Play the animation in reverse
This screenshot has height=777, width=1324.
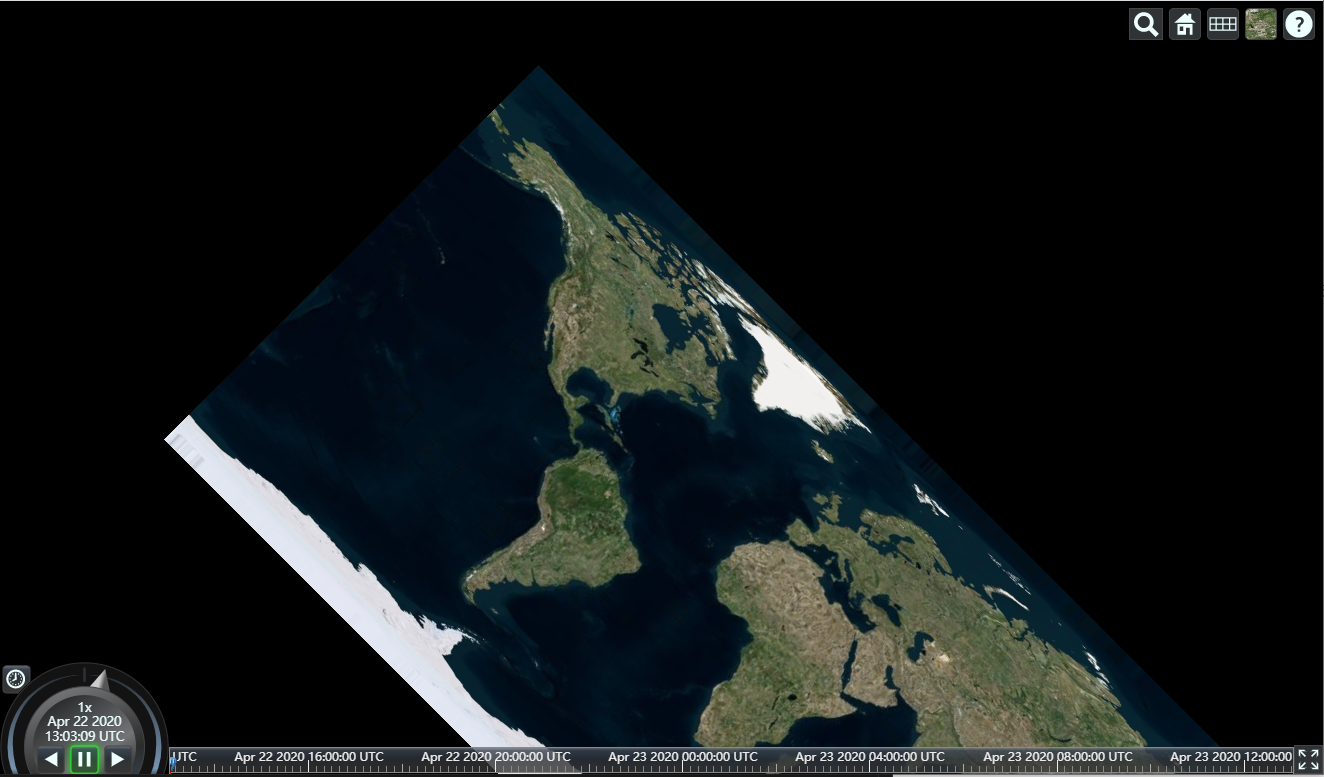[52, 758]
